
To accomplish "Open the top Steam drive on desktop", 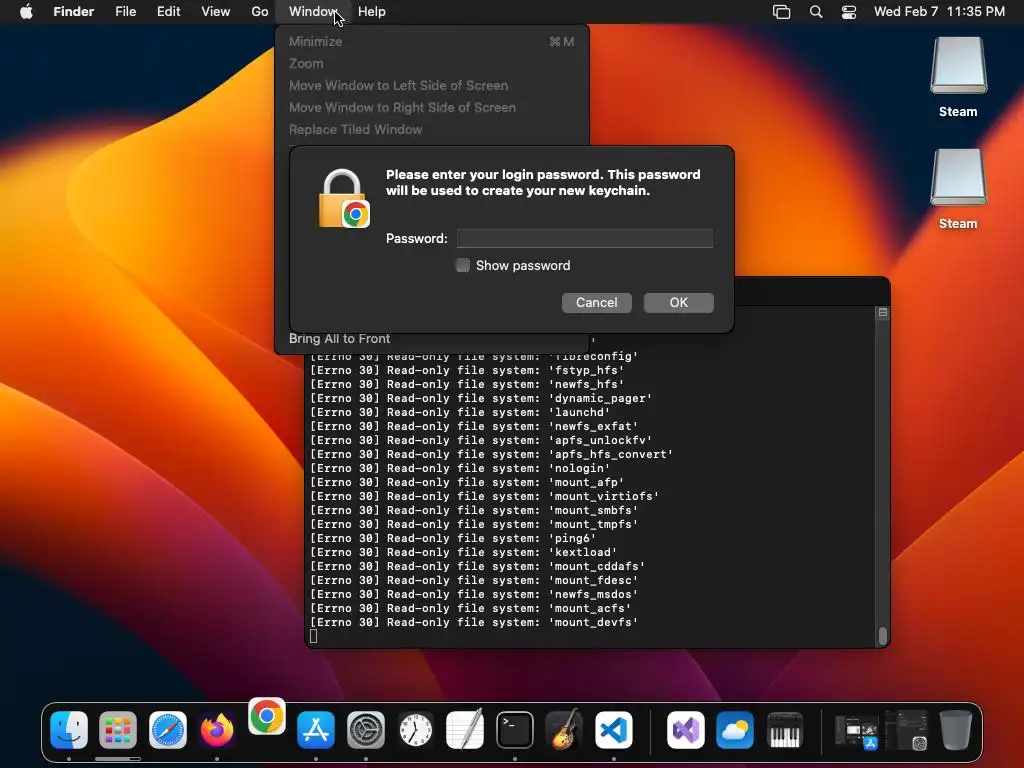I will coord(958,65).
